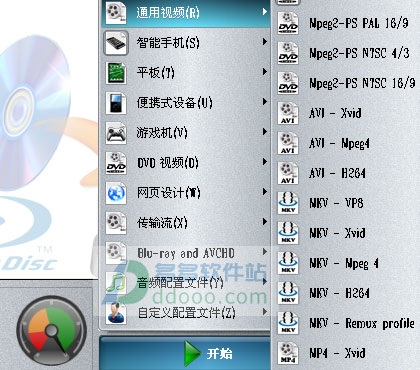
Task: Click the globe icon beside 网页设计(W)
Action: 116,193
